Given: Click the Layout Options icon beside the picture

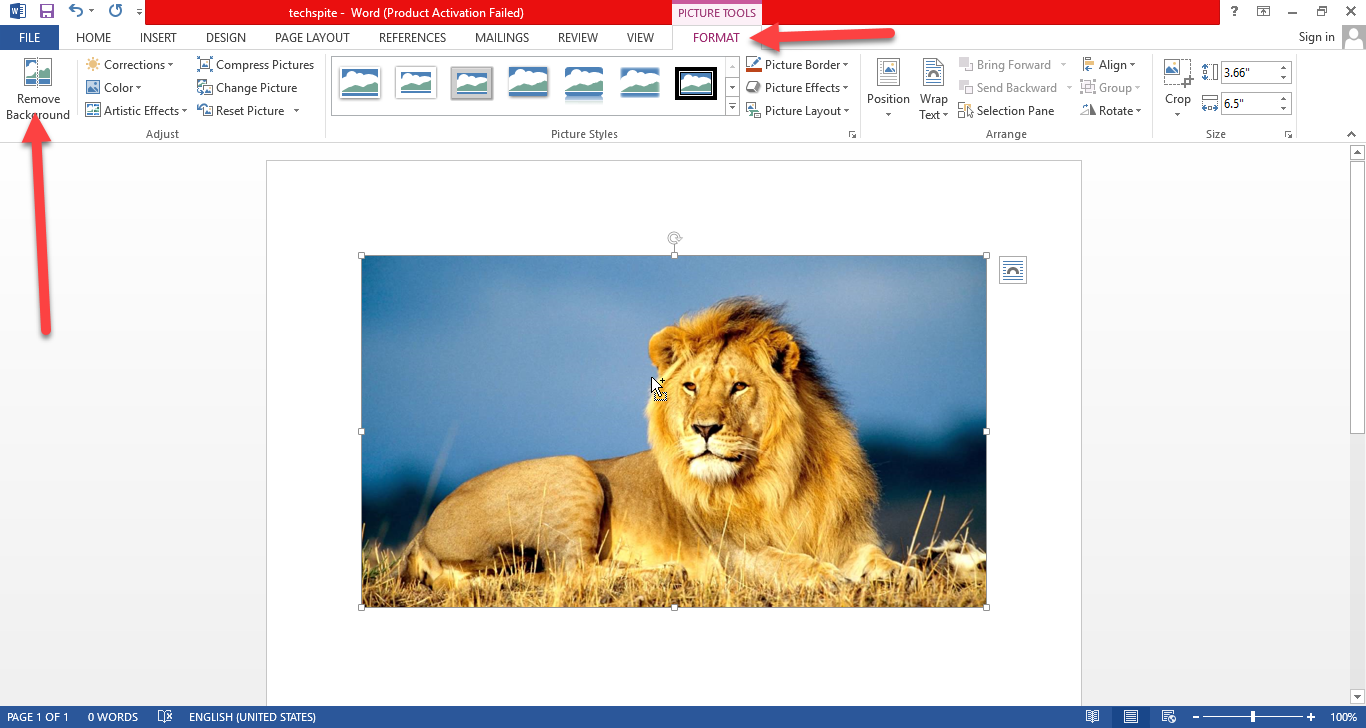Looking at the screenshot, I should click(x=1012, y=271).
